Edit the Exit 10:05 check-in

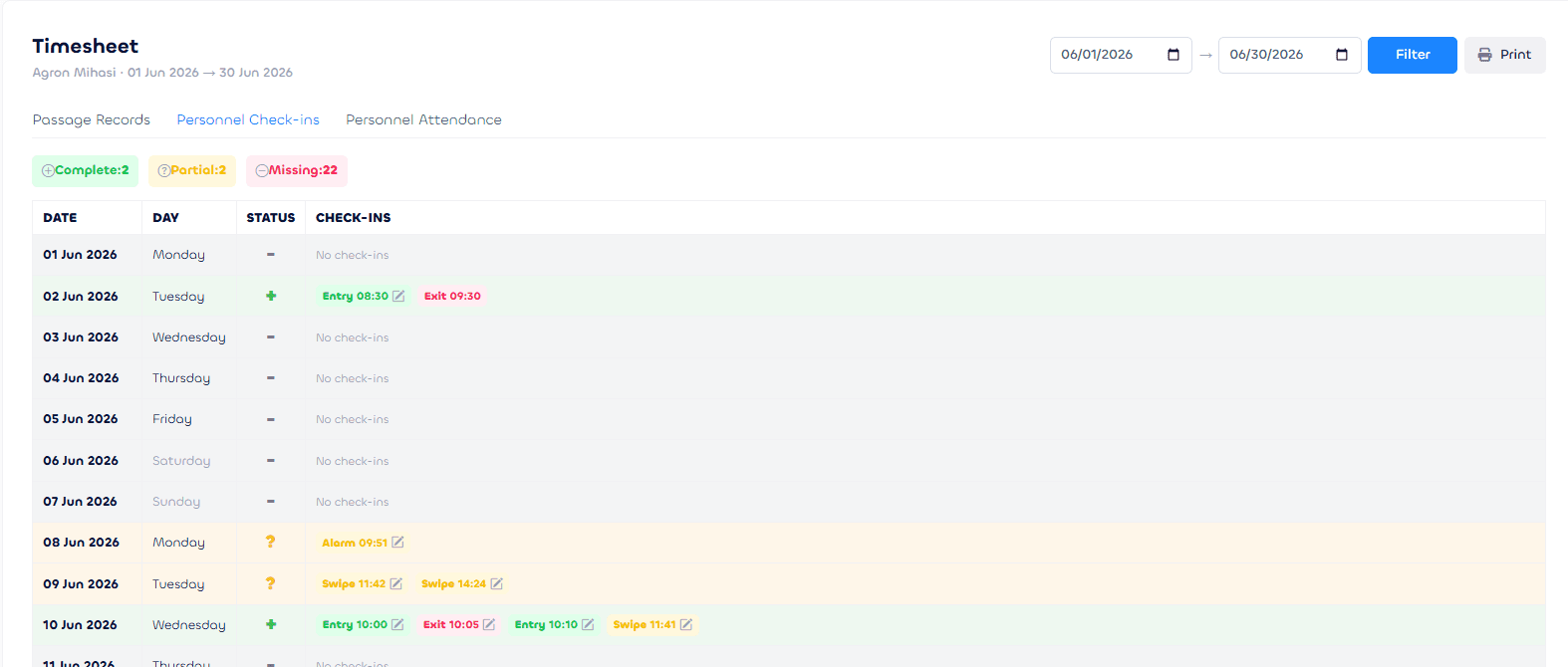489,624
